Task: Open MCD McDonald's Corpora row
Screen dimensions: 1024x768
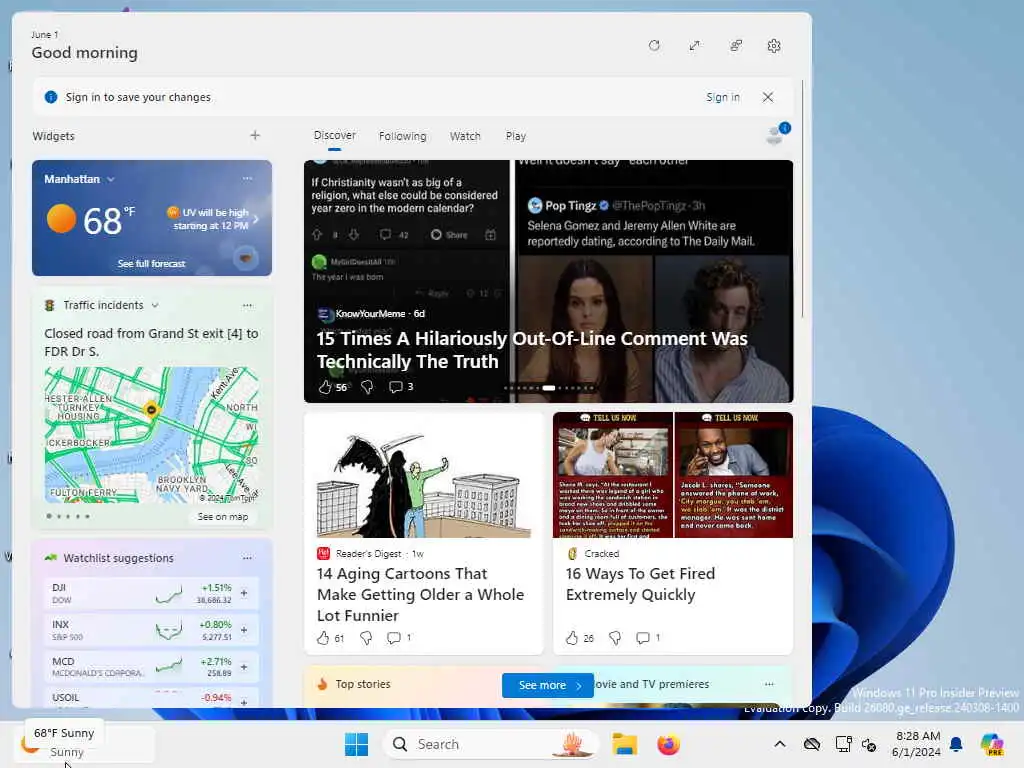Action: tap(152, 667)
